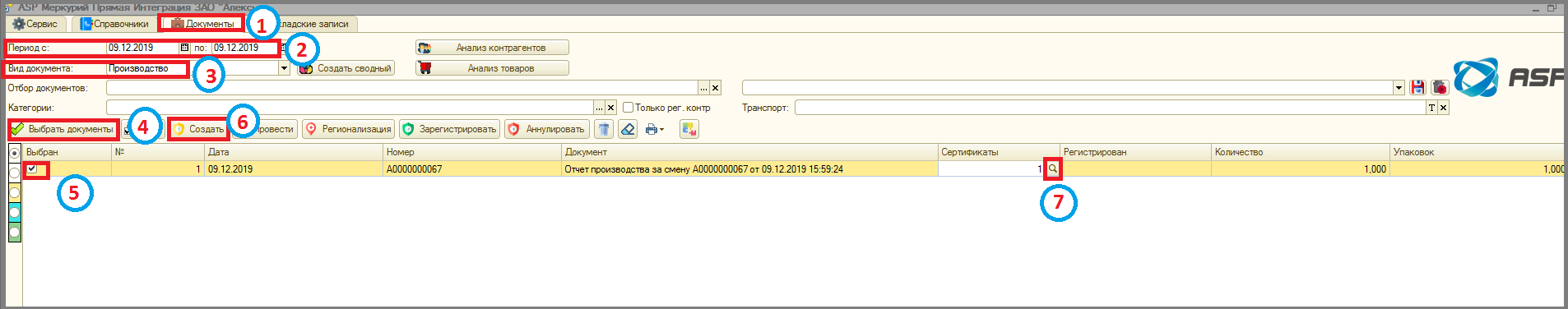
Task: Select the cyan color filter radio
Action: [x=15, y=212]
